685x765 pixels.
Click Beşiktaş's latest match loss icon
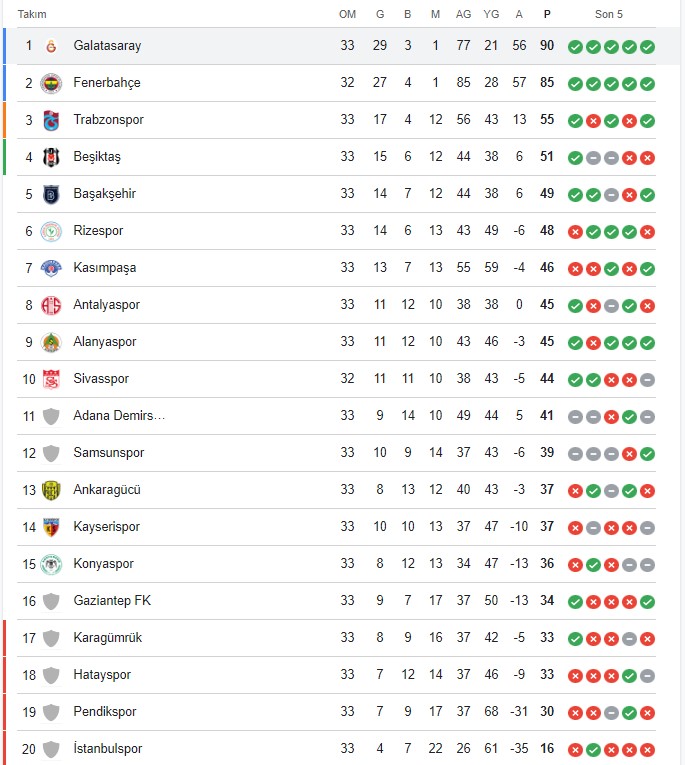[x=647, y=158]
